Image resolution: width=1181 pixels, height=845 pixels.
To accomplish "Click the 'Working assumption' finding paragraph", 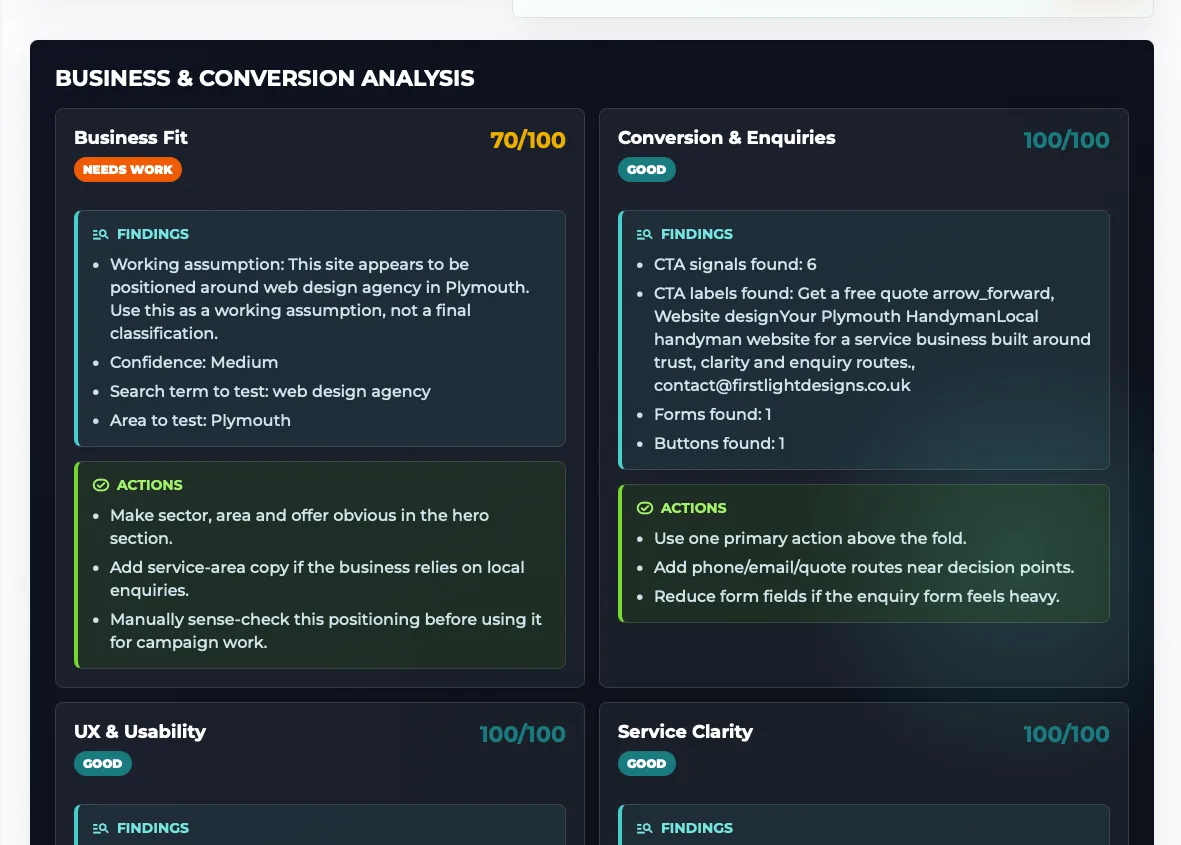I will [x=319, y=299].
